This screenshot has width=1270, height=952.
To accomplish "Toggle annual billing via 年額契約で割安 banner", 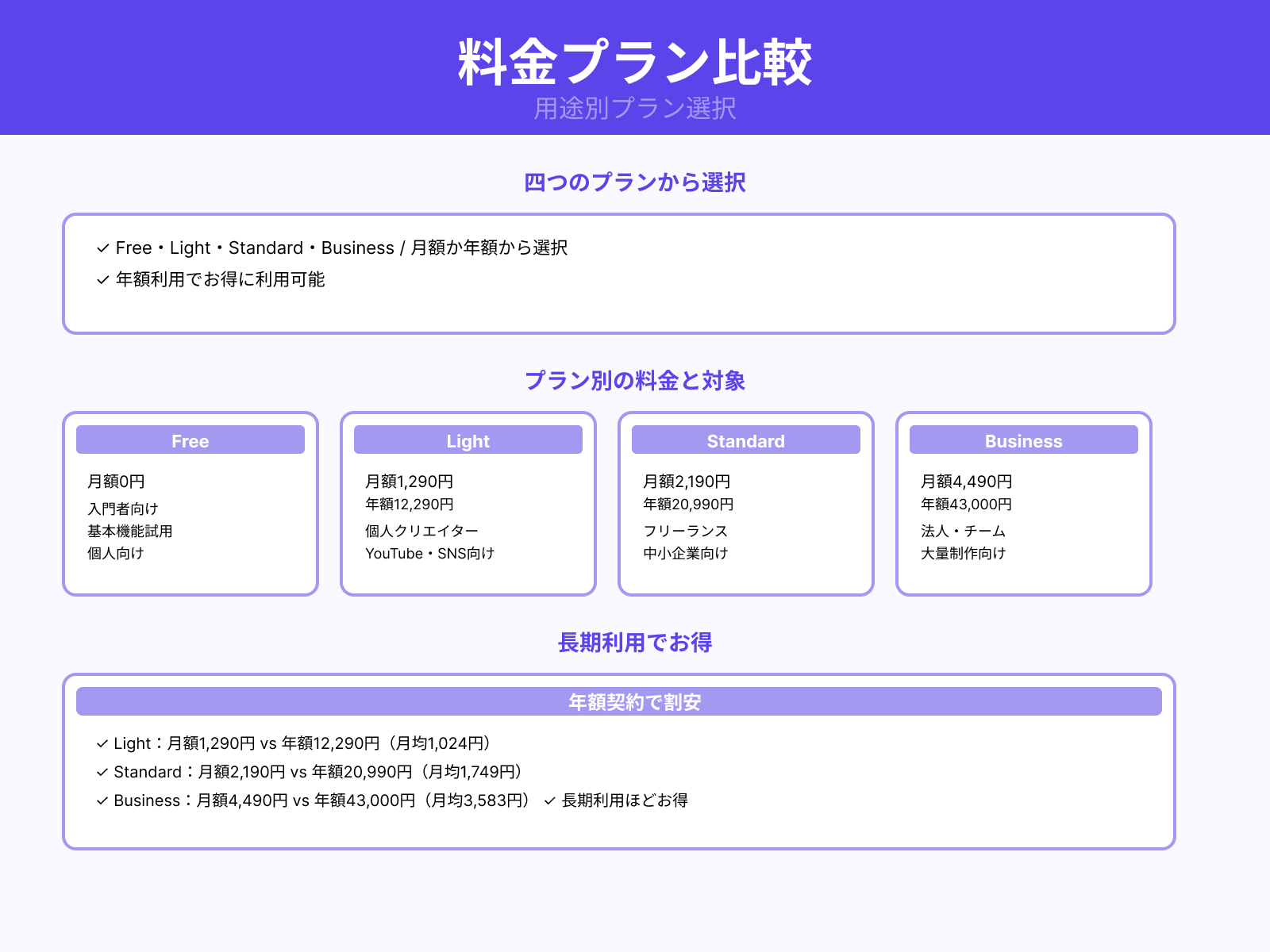I will tap(633, 701).
